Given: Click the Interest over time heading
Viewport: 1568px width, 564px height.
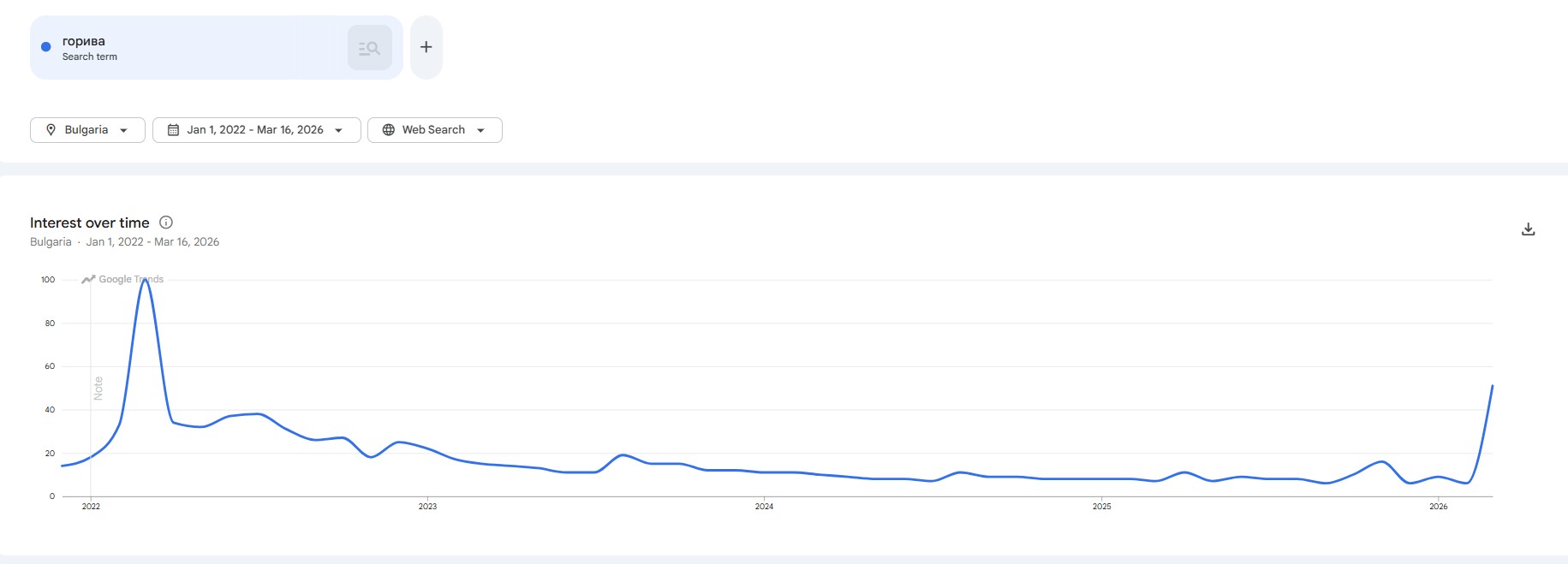Looking at the screenshot, I should pyautogui.click(x=90, y=223).
